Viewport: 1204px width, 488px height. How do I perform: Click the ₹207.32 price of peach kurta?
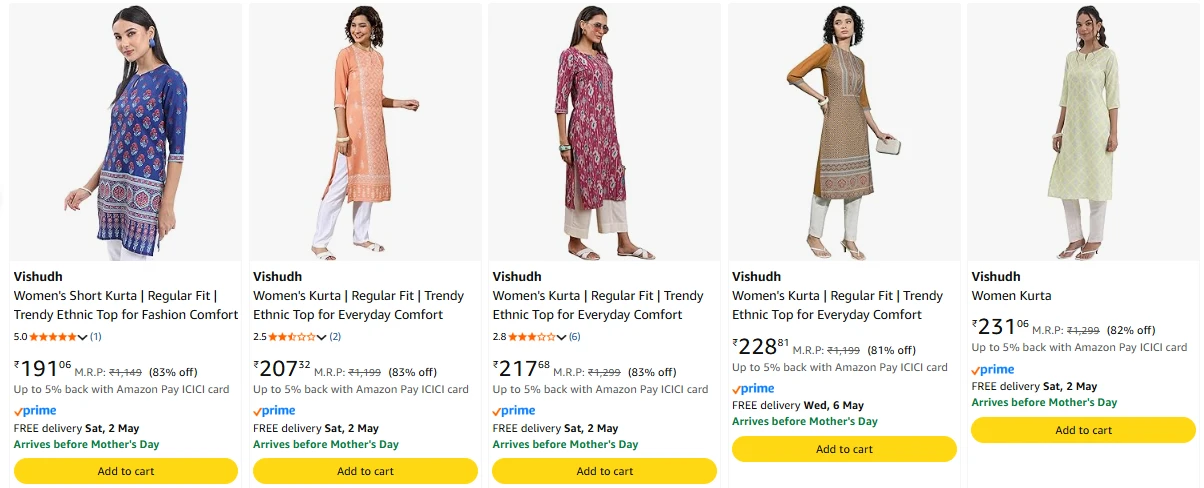click(282, 369)
